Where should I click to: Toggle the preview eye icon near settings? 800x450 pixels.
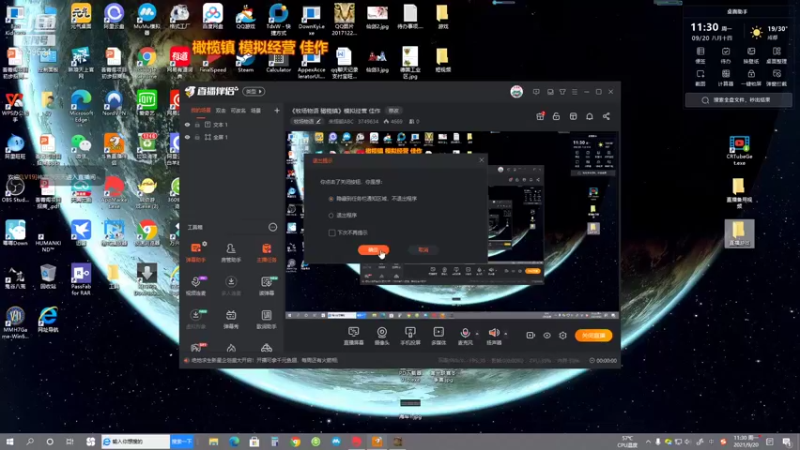547,335
